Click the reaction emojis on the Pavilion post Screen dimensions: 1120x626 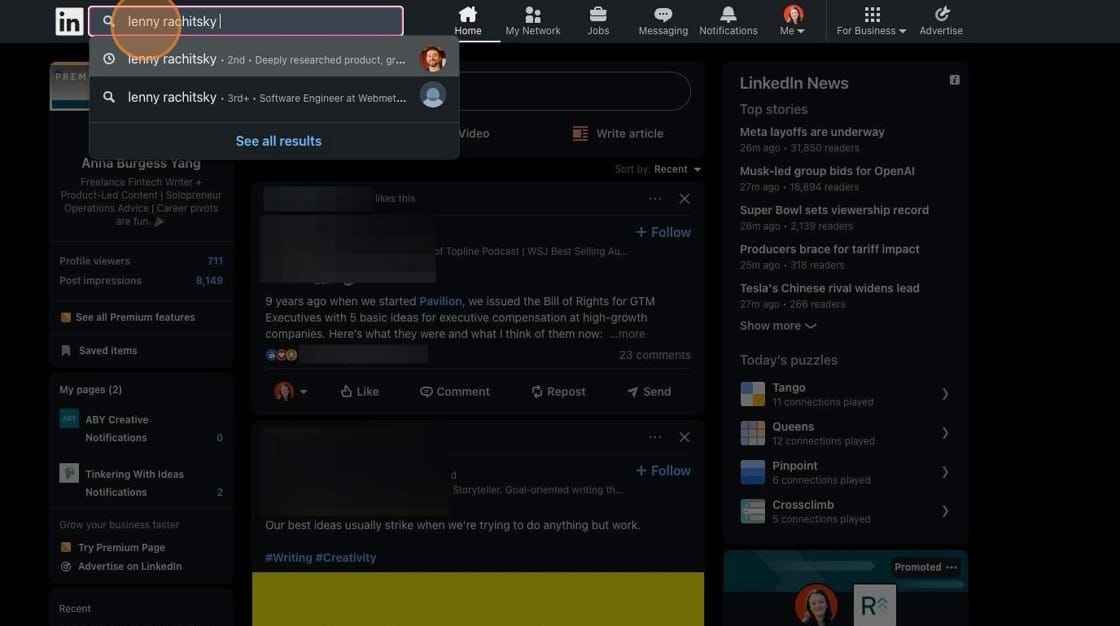click(x=281, y=355)
